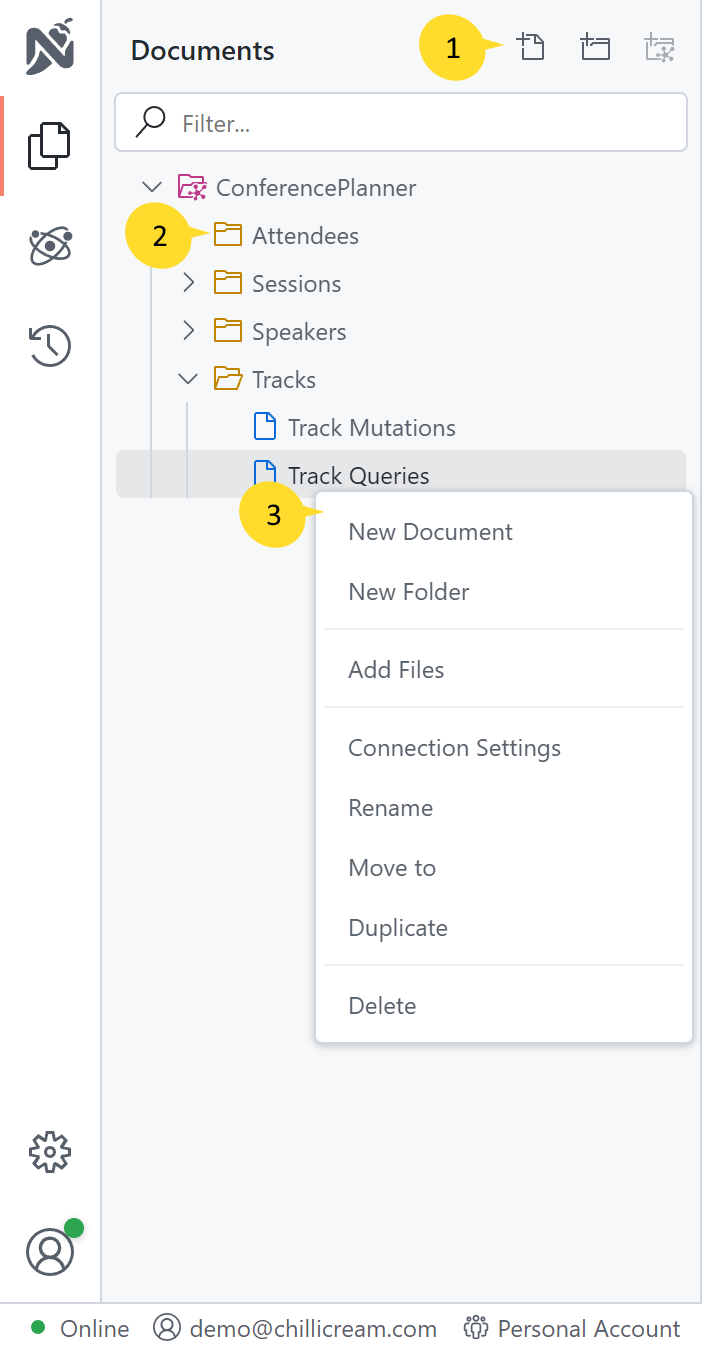Click the Filter search input field
702x1350 pixels.
[420, 123]
